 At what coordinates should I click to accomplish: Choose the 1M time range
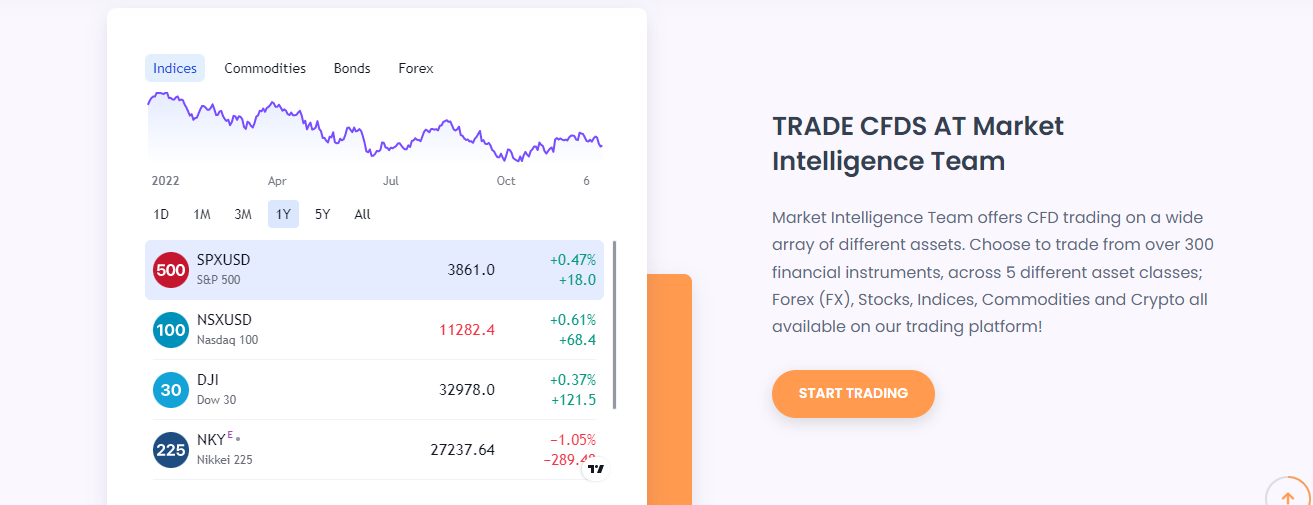(x=202, y=214)
